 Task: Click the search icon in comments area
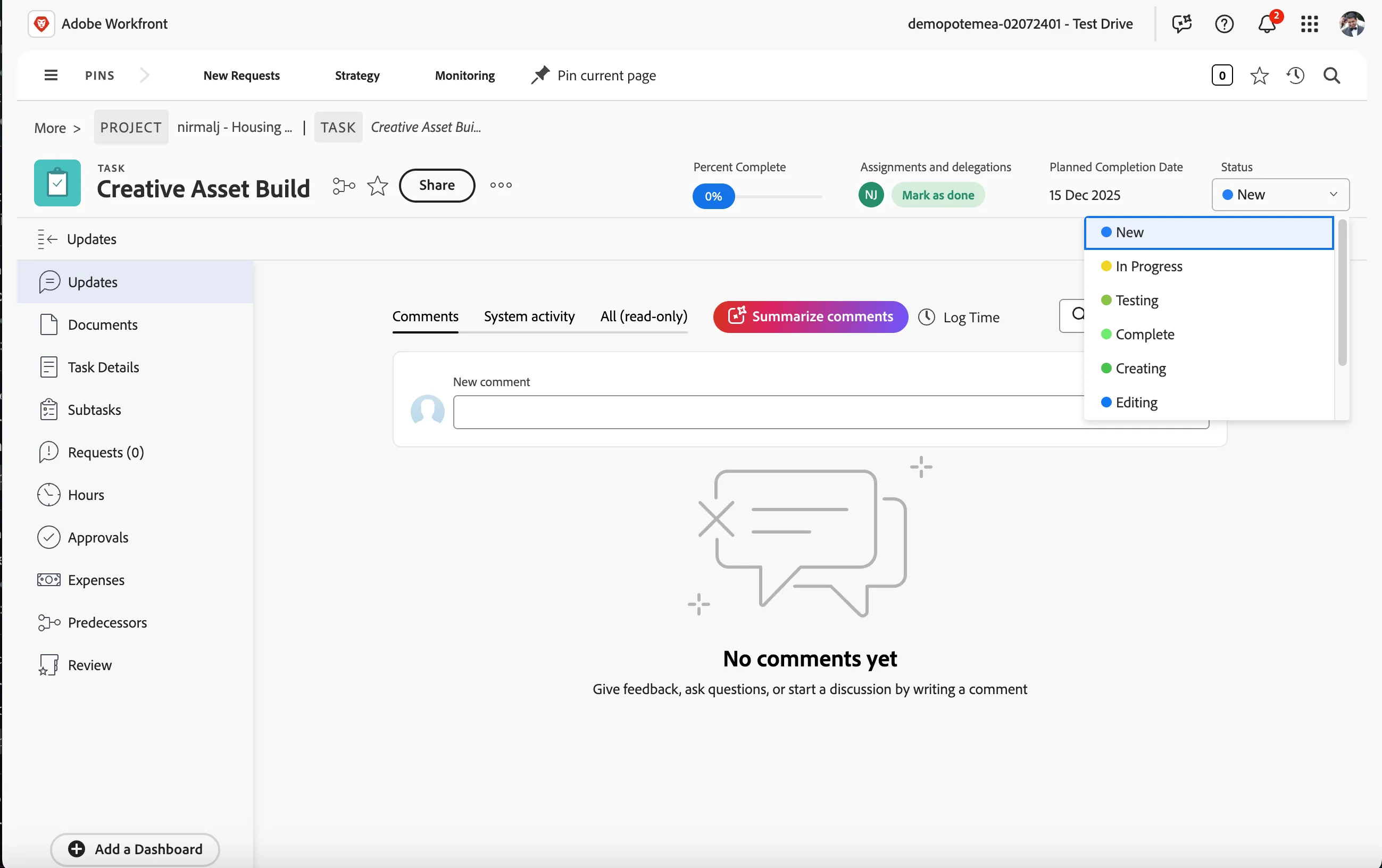1078,314
